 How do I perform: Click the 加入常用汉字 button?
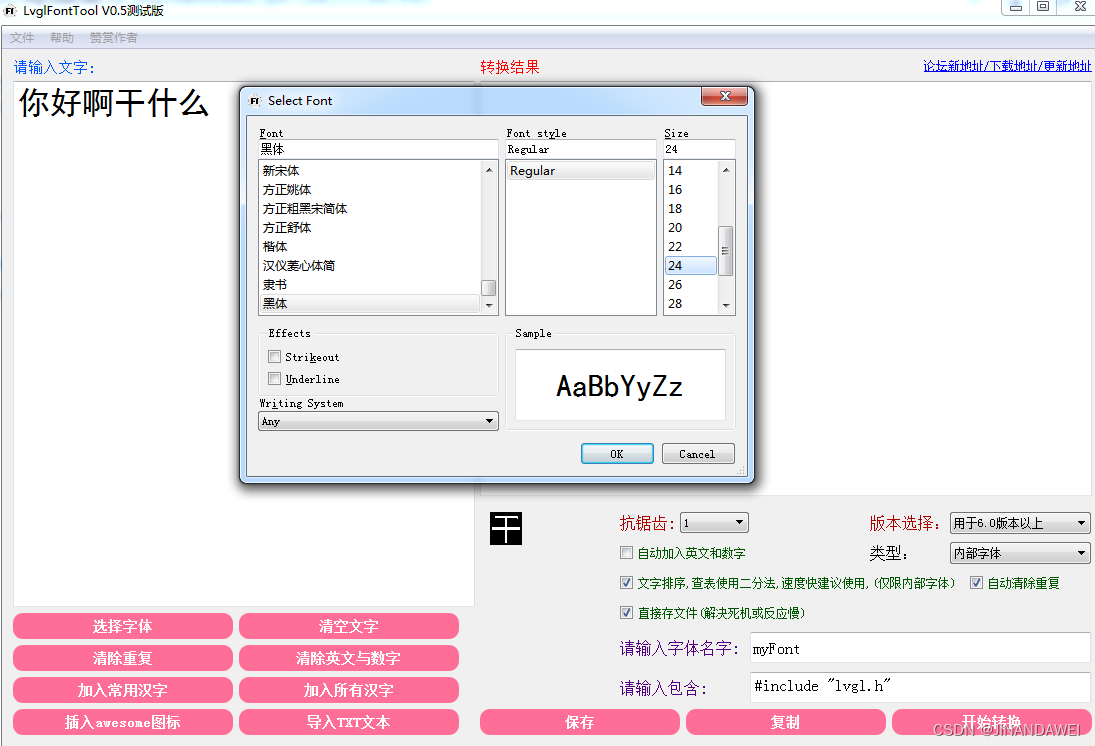point(122,690)
